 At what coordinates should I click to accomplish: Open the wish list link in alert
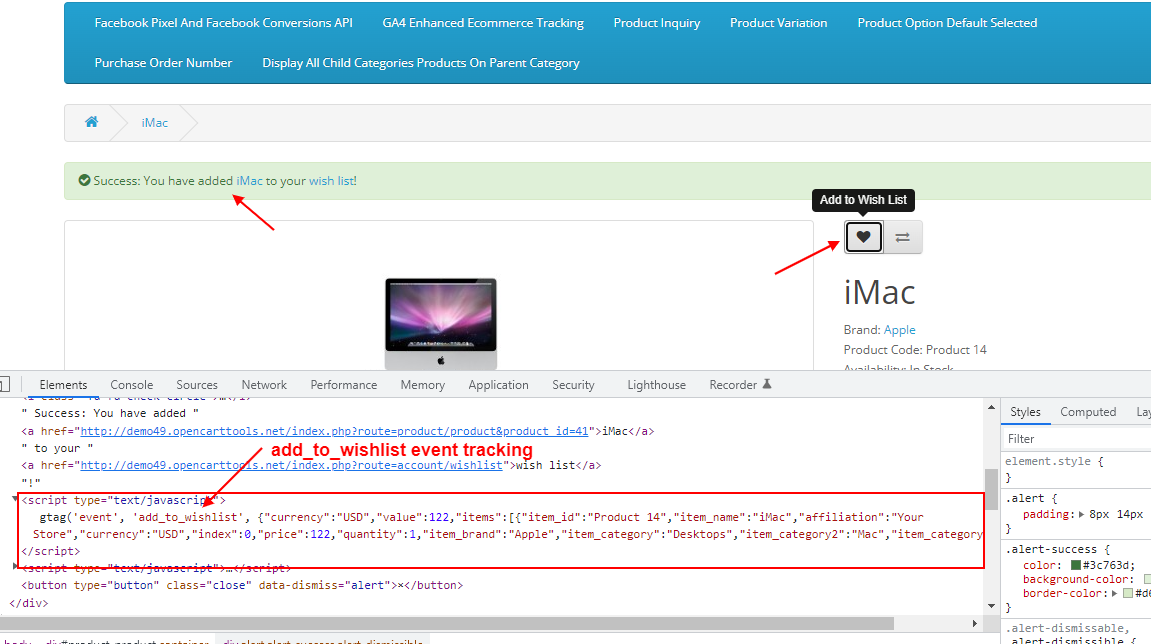pyautogui.click(x=333, y=181)
